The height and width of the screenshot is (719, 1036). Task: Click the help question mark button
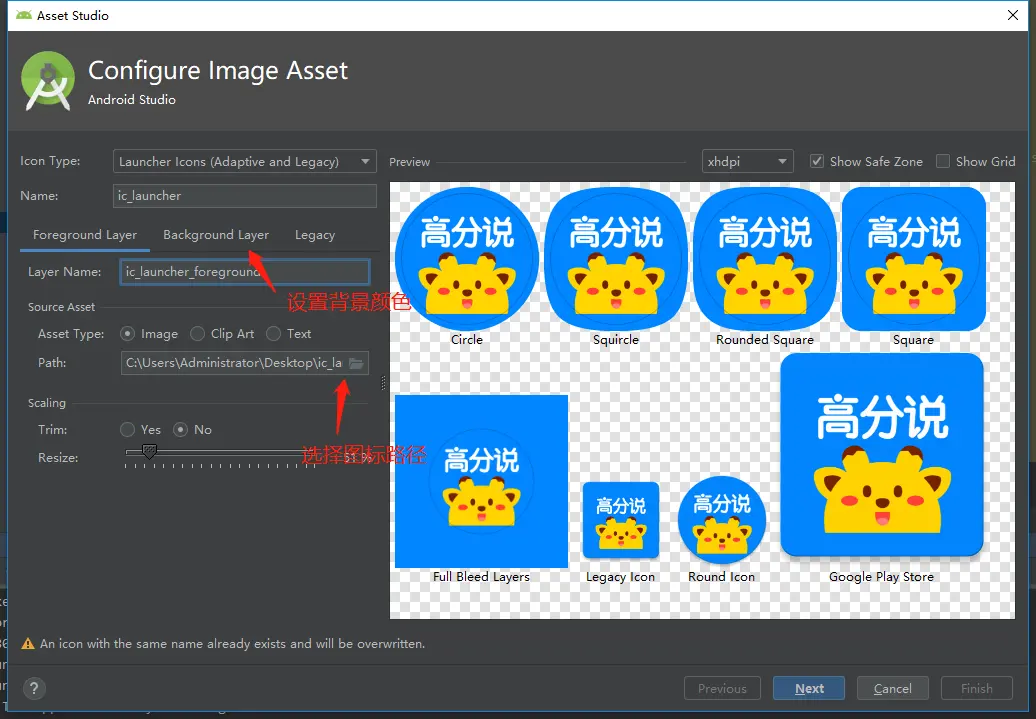point(34,689)
